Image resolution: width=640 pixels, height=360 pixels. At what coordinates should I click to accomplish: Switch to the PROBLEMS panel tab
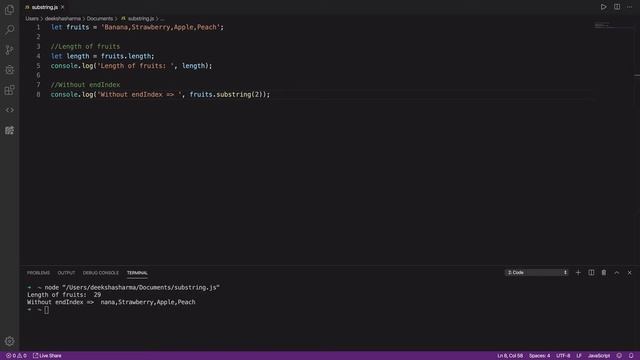click(x=38, y=273)
